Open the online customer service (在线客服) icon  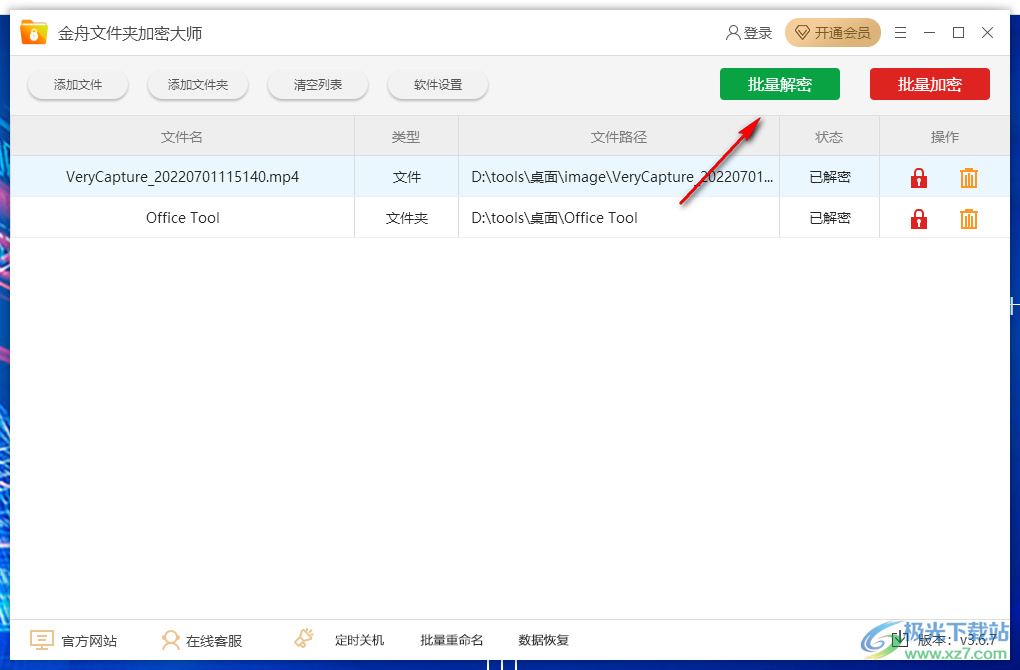point(172,640)
